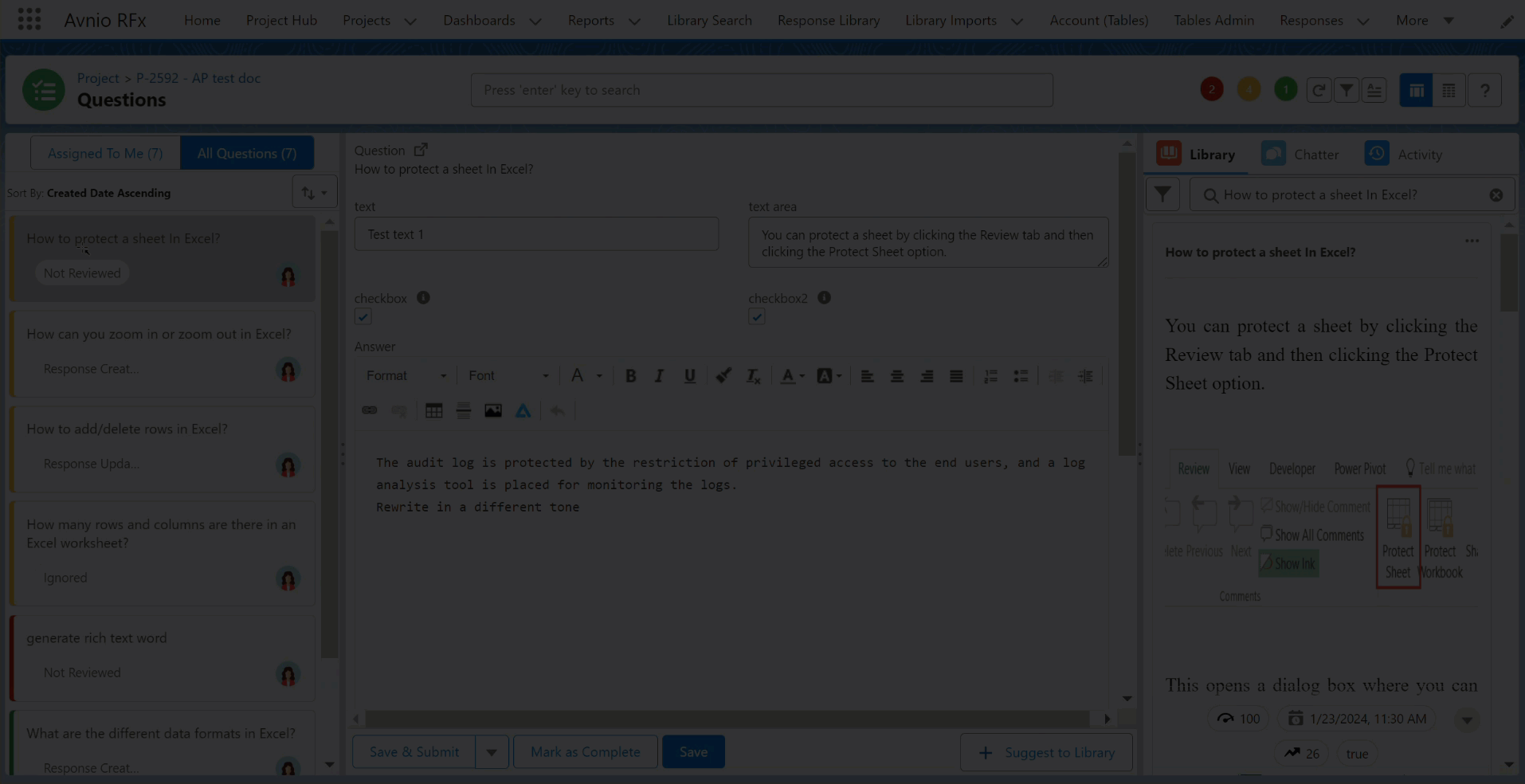Click the global search input field

[762, 90]
